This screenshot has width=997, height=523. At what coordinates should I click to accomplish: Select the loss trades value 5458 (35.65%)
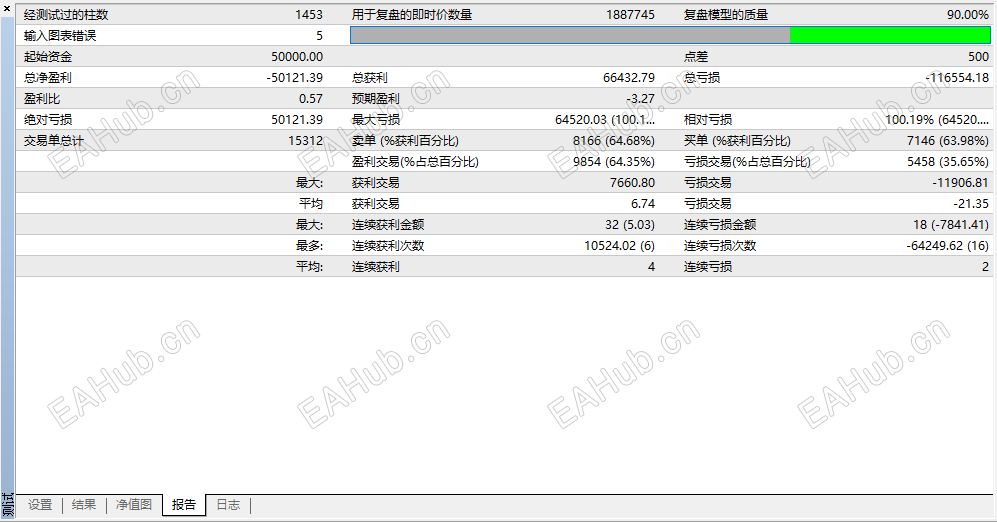coord(947,161)
